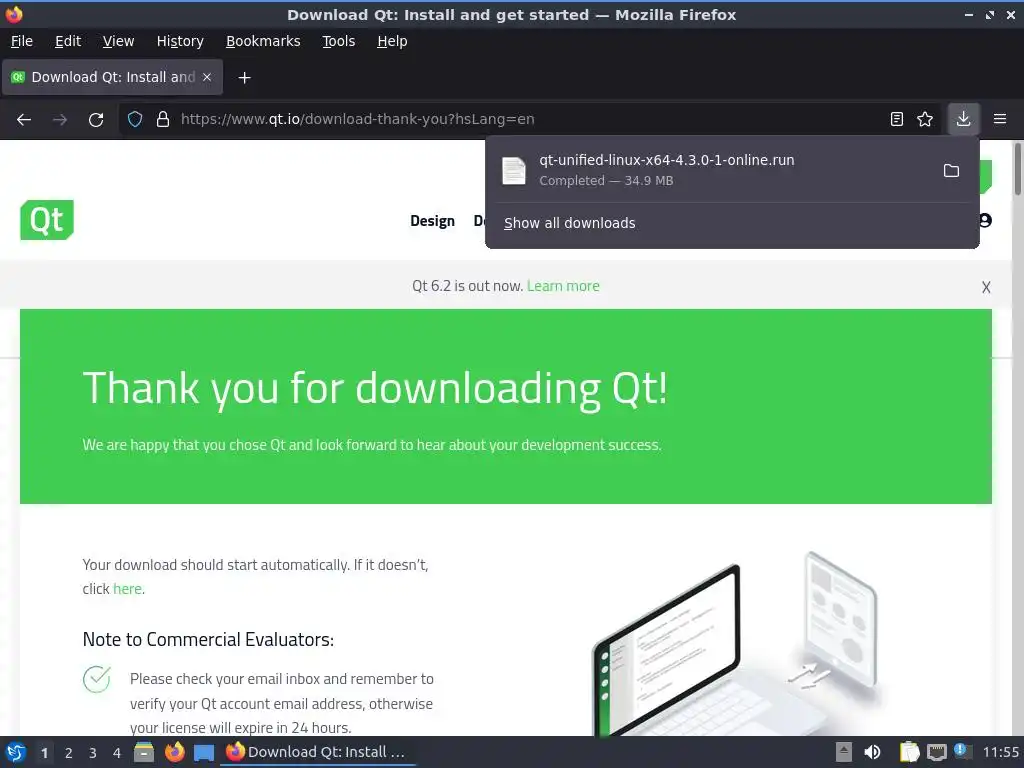Image resolution: width=1024 pixels, height=768 pixels.
Task: Click the 'Thank you for downloading Qt!' heading
Action: [x=375, y=389]
